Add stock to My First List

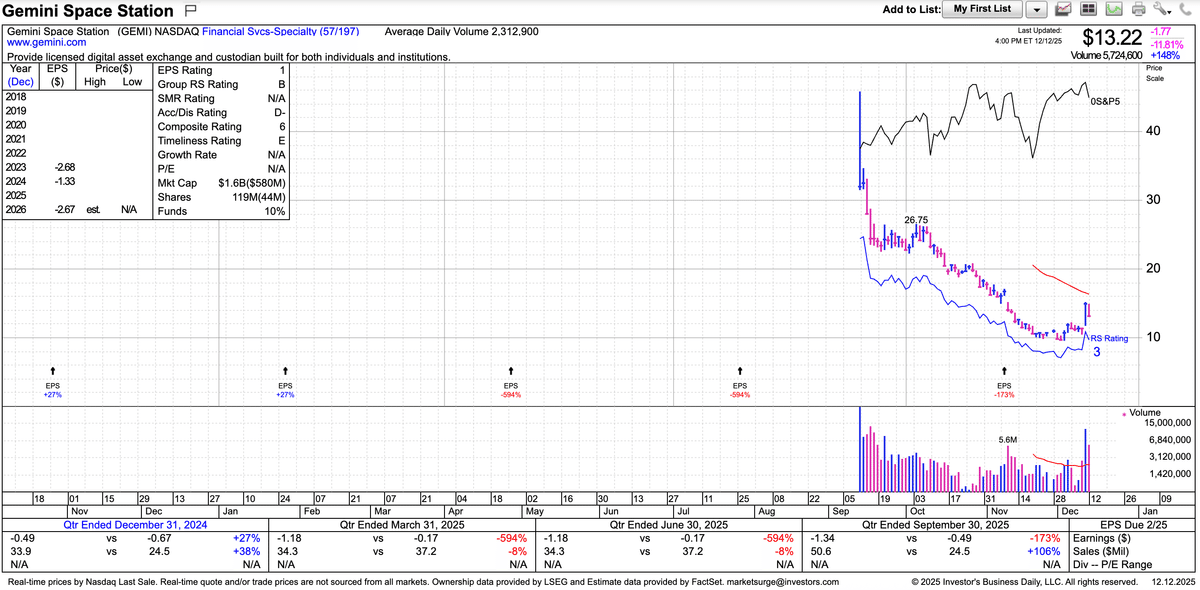point(982,9)
